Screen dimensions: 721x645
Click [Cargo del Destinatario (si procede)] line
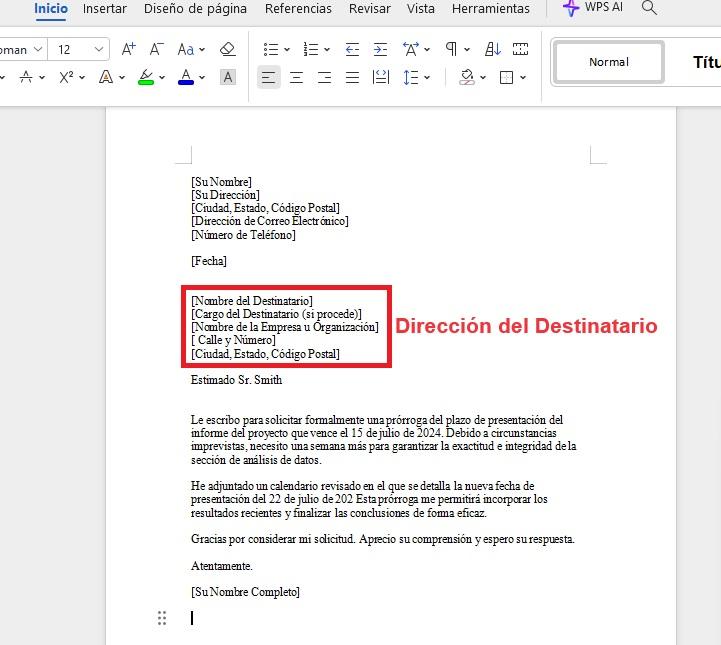(276, 314)
